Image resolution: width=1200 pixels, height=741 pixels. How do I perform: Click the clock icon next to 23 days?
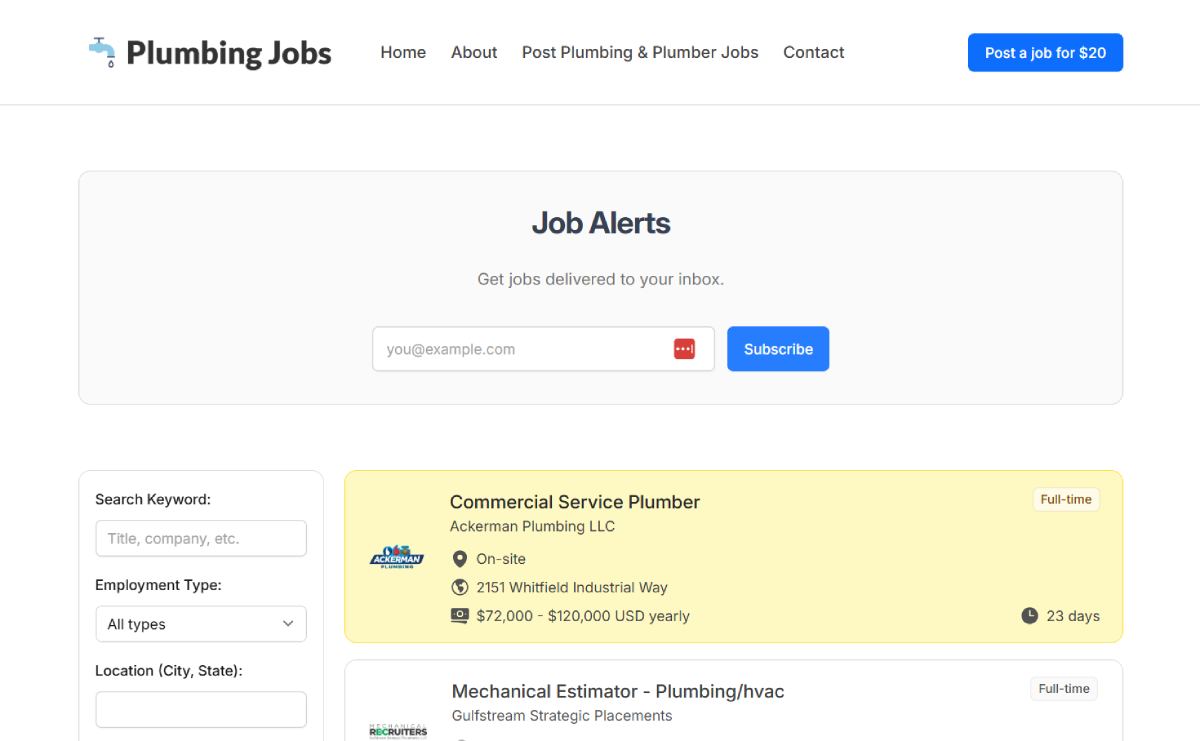(1029, 616)
